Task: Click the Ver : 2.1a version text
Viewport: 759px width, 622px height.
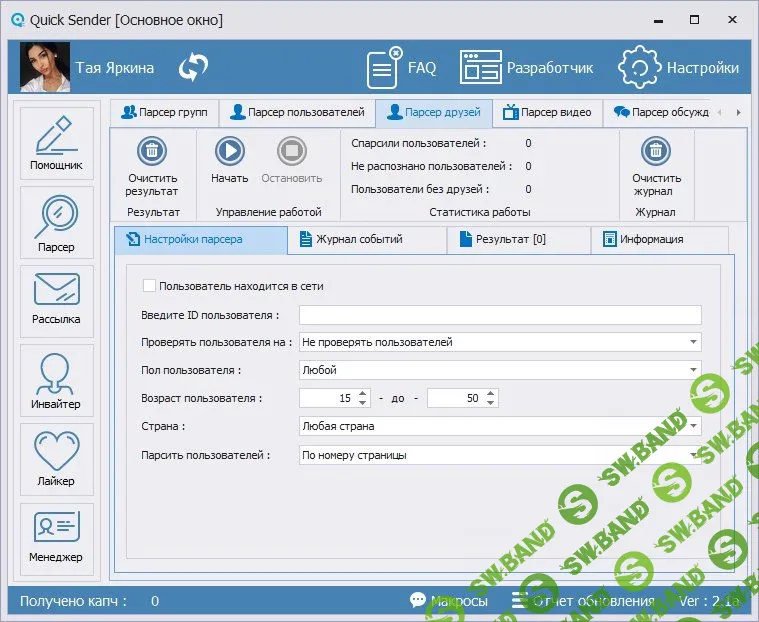Action: [x=709, y=601]
